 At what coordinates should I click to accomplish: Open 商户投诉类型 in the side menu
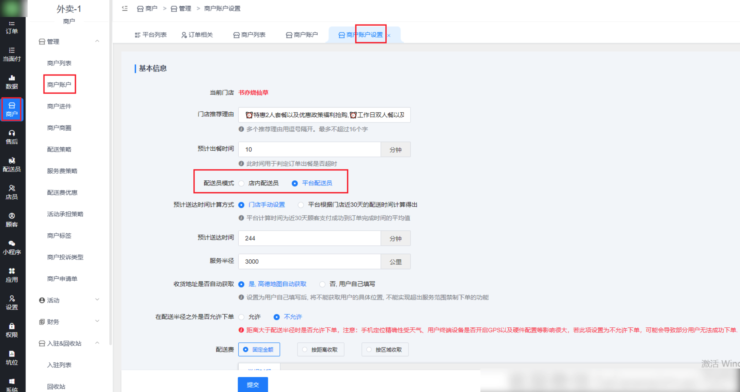click(65, 257)
